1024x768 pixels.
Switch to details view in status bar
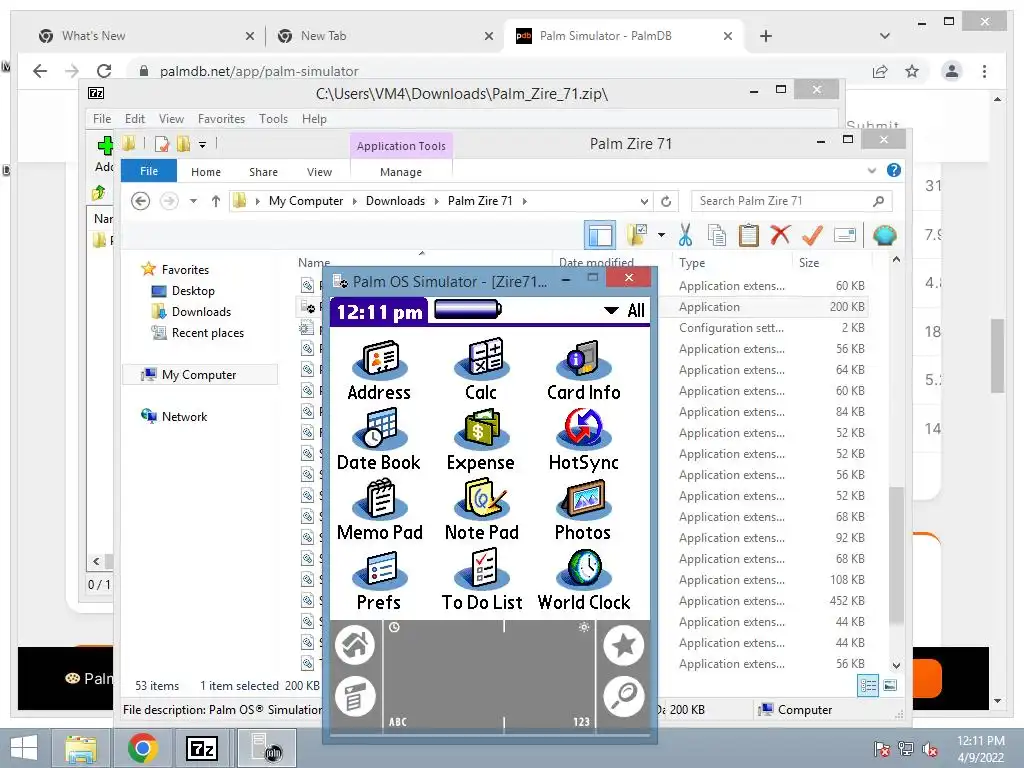[868, 686]
